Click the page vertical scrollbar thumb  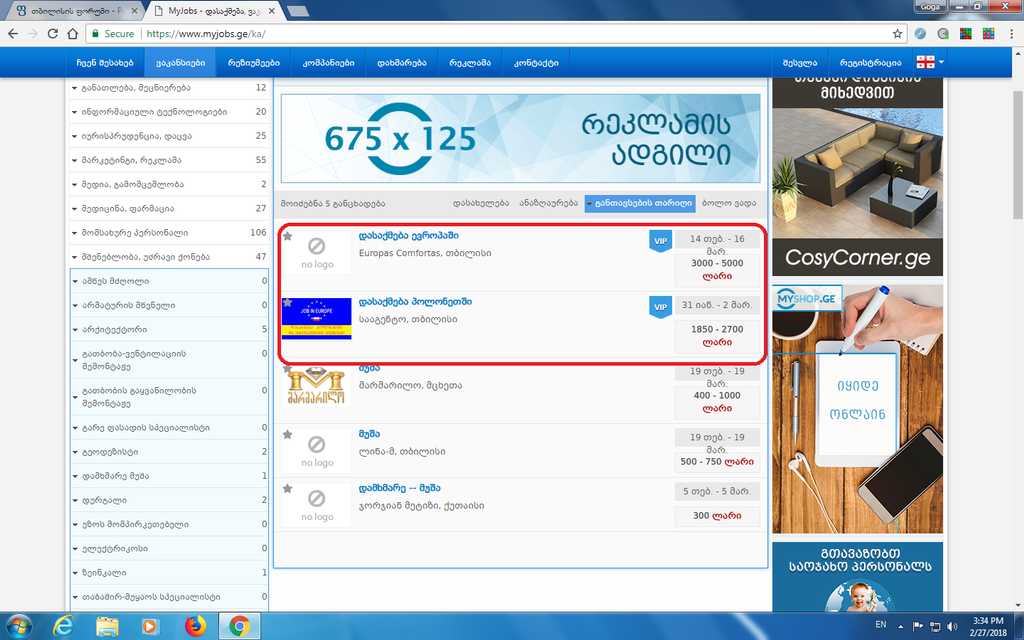1017,153
